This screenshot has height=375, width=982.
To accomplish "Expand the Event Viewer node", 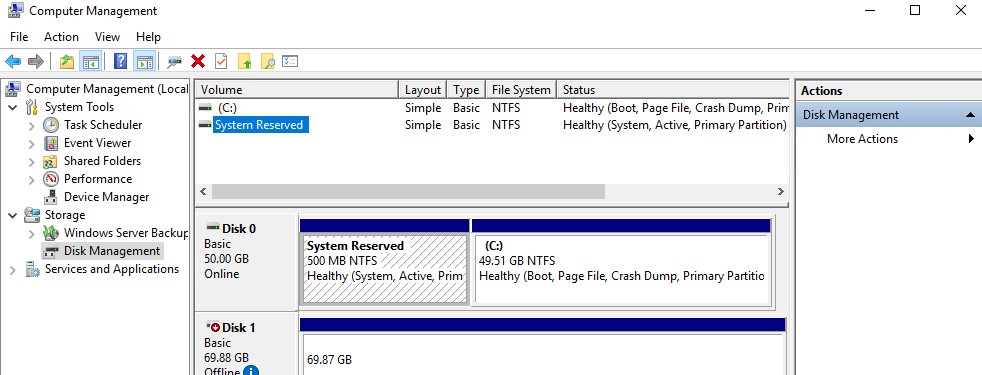I will pos(31,144).
